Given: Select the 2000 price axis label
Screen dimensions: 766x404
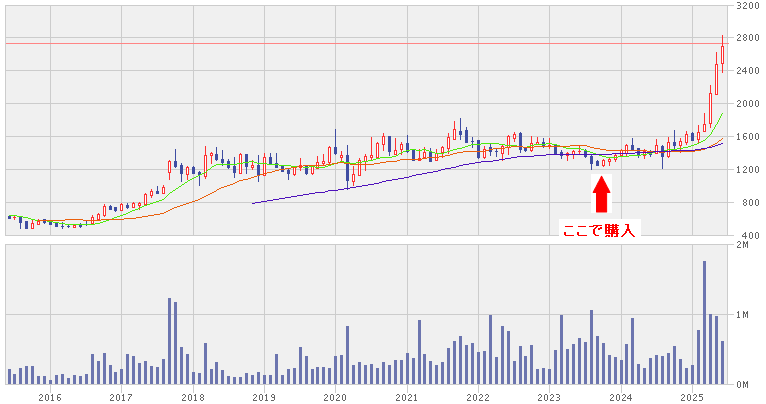Looking at the screenshot, I should click(x=747, y=104).
